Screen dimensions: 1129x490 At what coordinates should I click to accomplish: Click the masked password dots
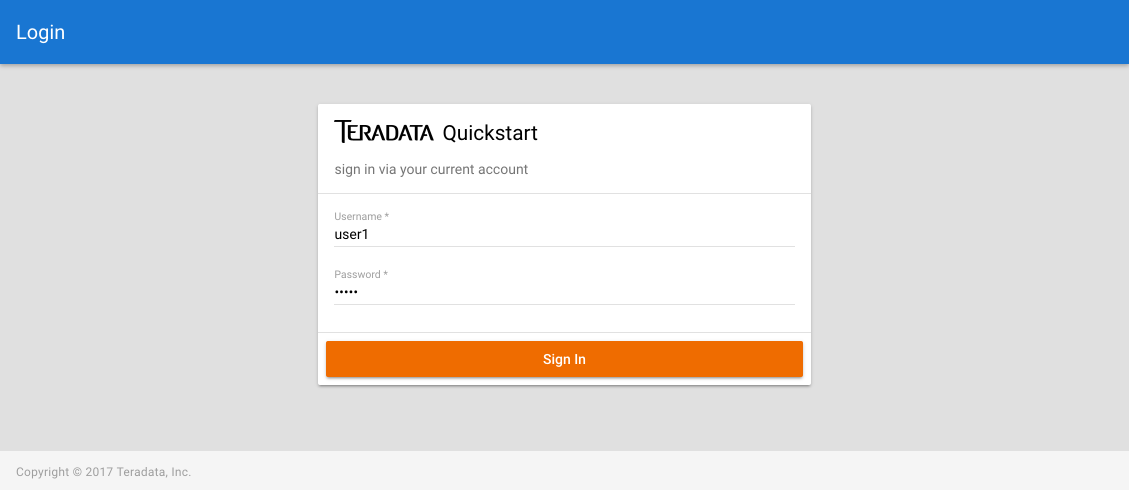346,292
